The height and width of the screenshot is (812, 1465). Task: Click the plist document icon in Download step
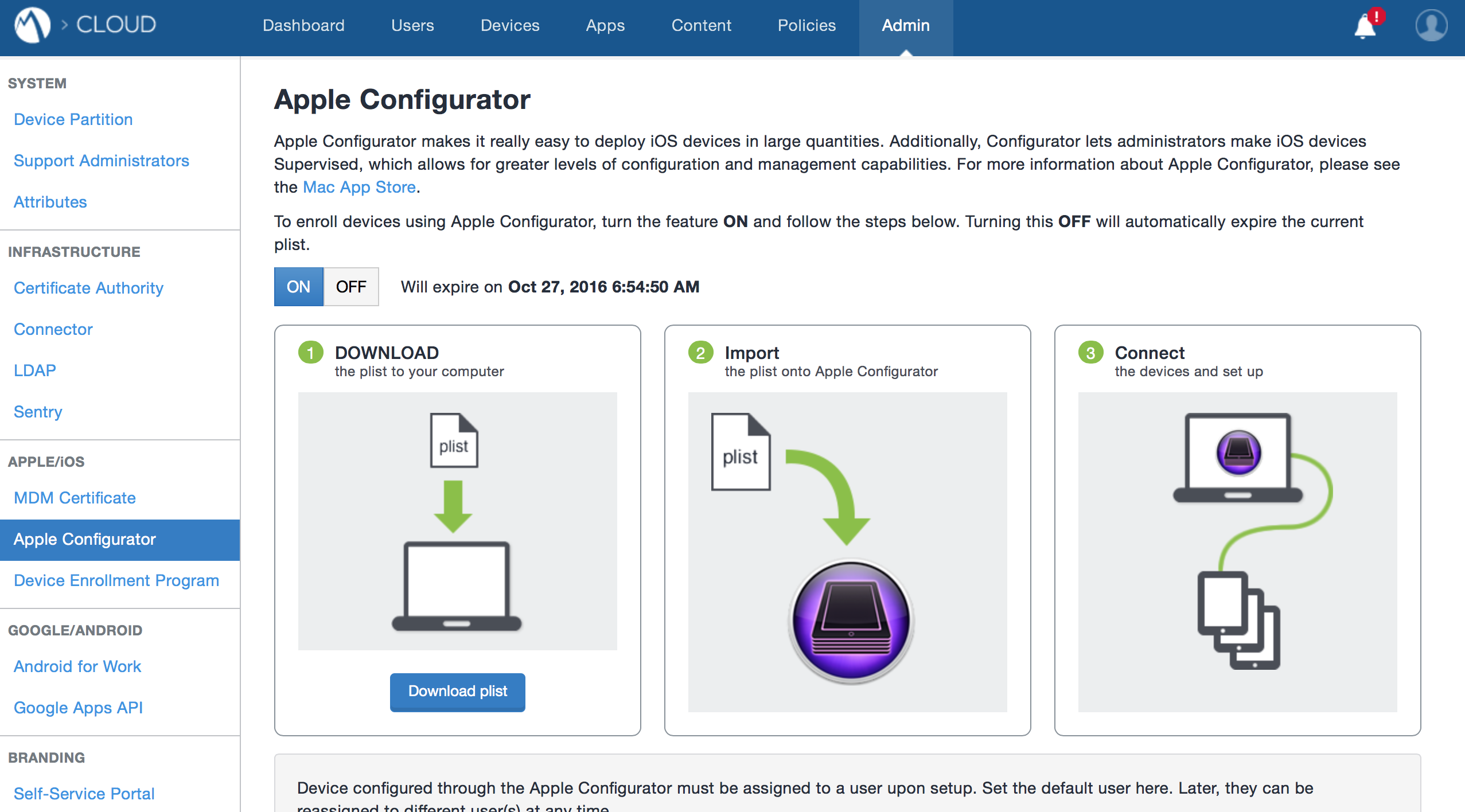(454, 440)
